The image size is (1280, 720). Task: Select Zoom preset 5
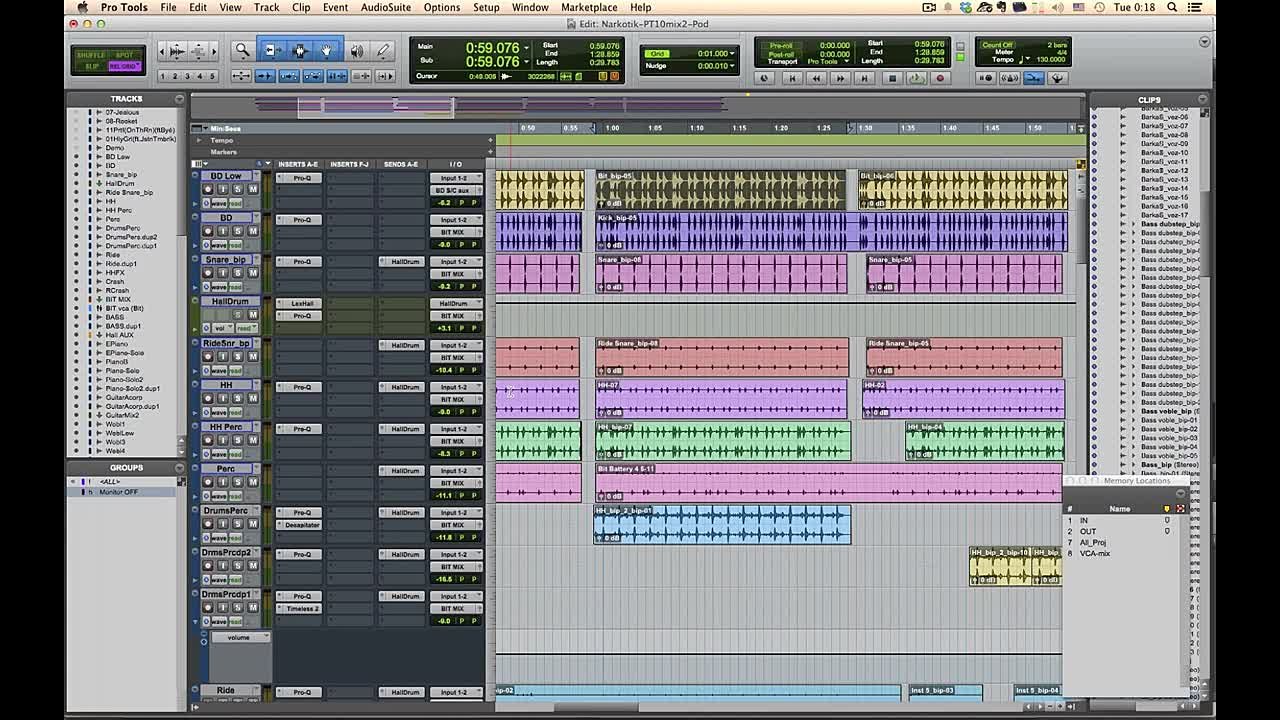pyautogui.click(x=212, y=76)
